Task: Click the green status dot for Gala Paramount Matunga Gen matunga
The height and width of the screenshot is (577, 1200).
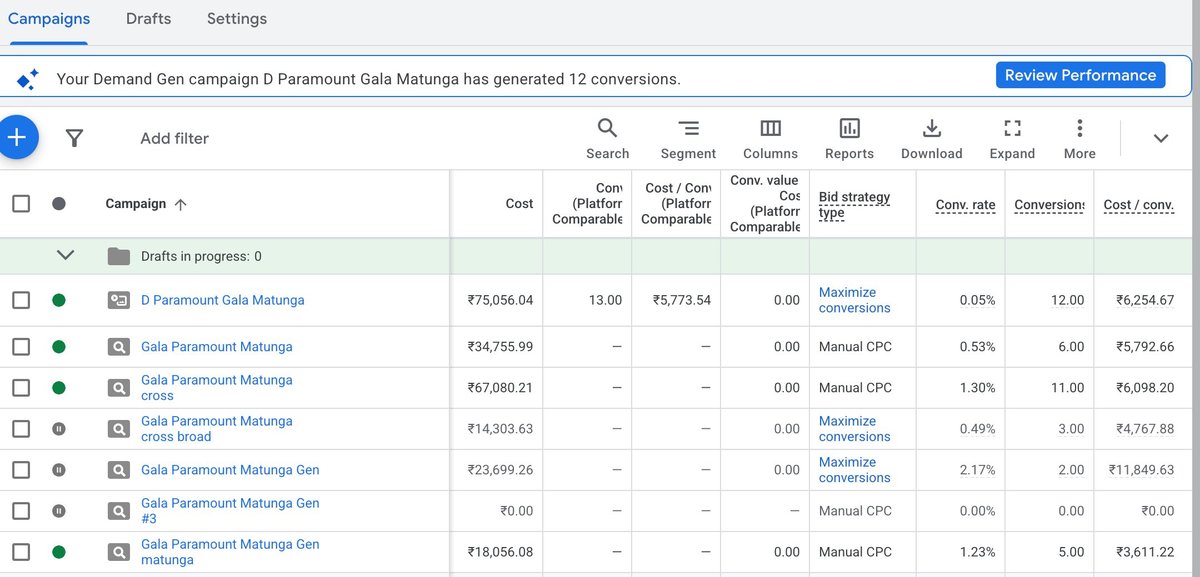Action: tap(59, 552)
